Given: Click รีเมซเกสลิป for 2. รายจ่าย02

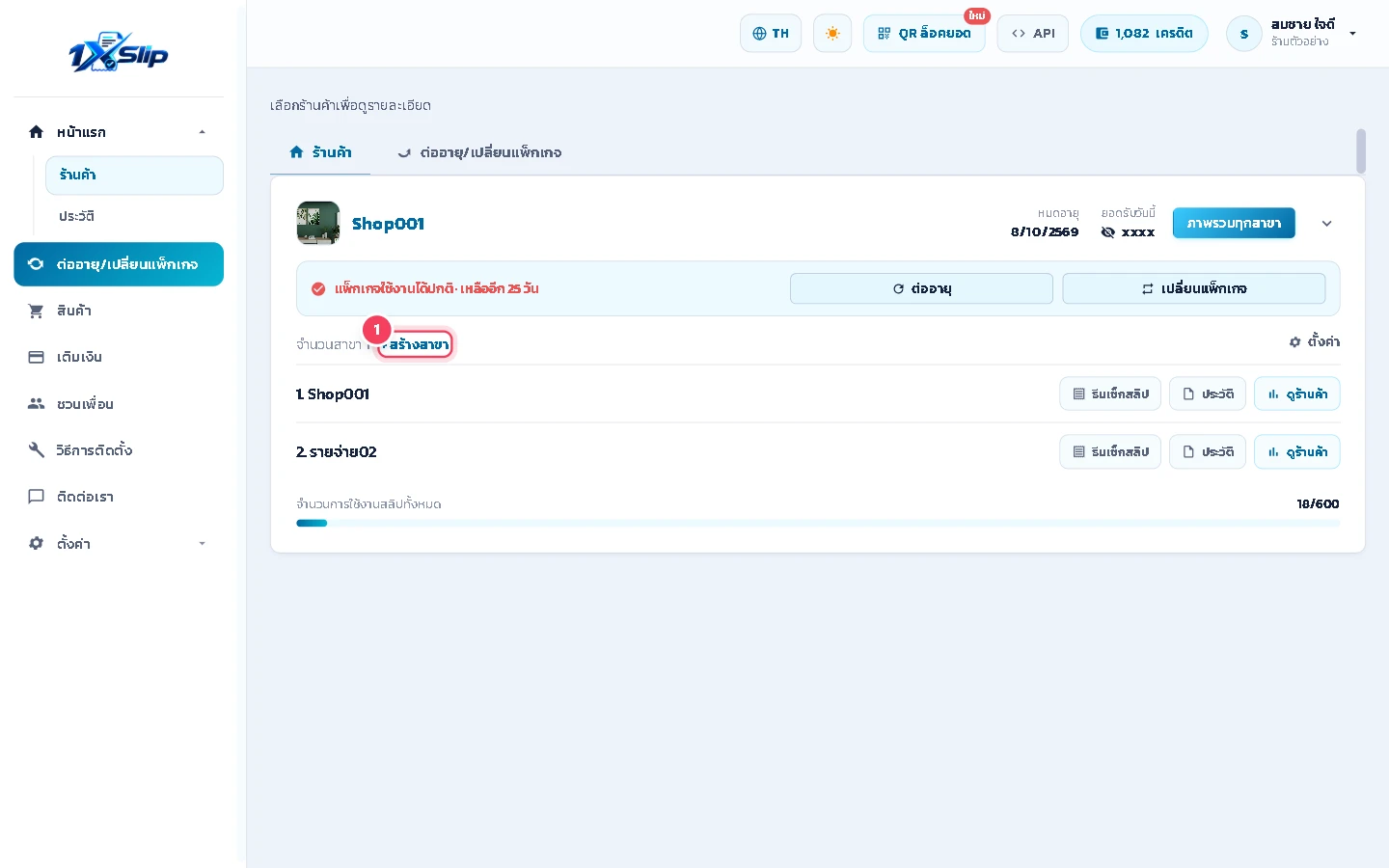Looking at the screenshot, I should click(x=1110, y=451).
